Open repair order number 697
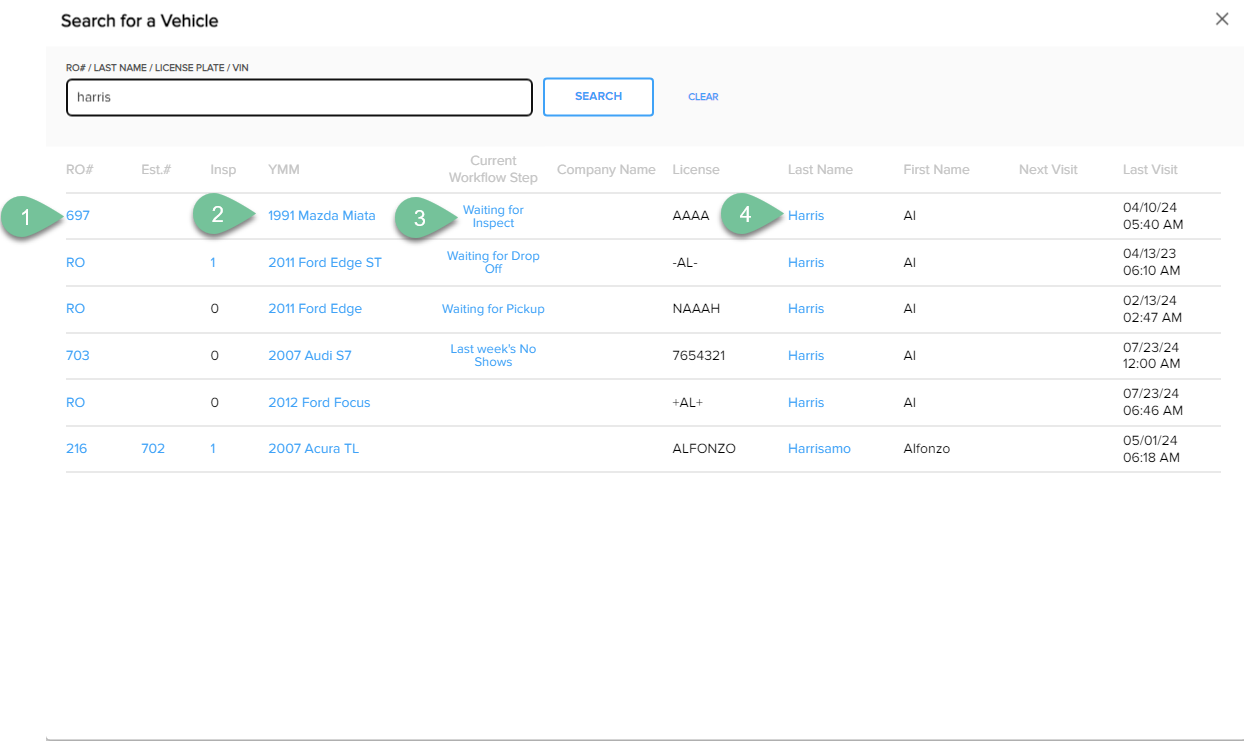The height and width of the screenshot is (741, 1244). tap(78, 216)
